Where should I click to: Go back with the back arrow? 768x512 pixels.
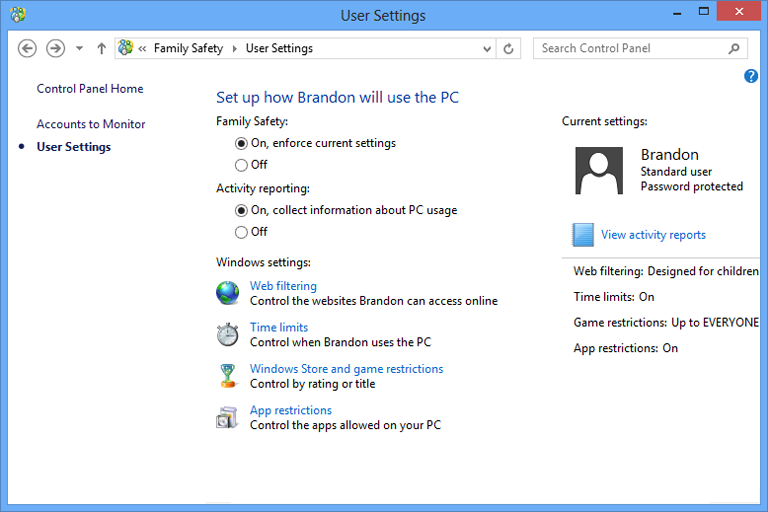coord(28,48)
